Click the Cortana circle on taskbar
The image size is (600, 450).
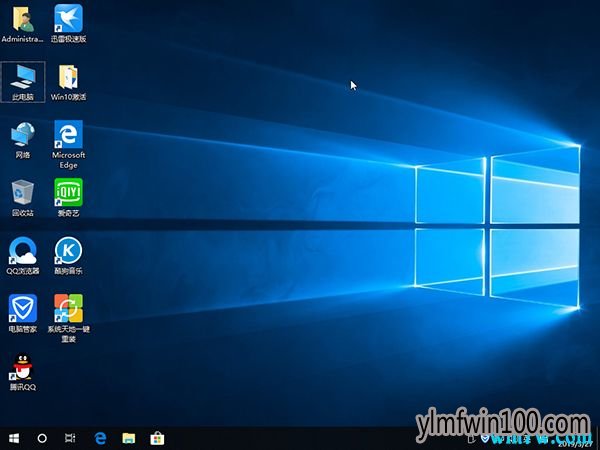(x=42, y=438)
